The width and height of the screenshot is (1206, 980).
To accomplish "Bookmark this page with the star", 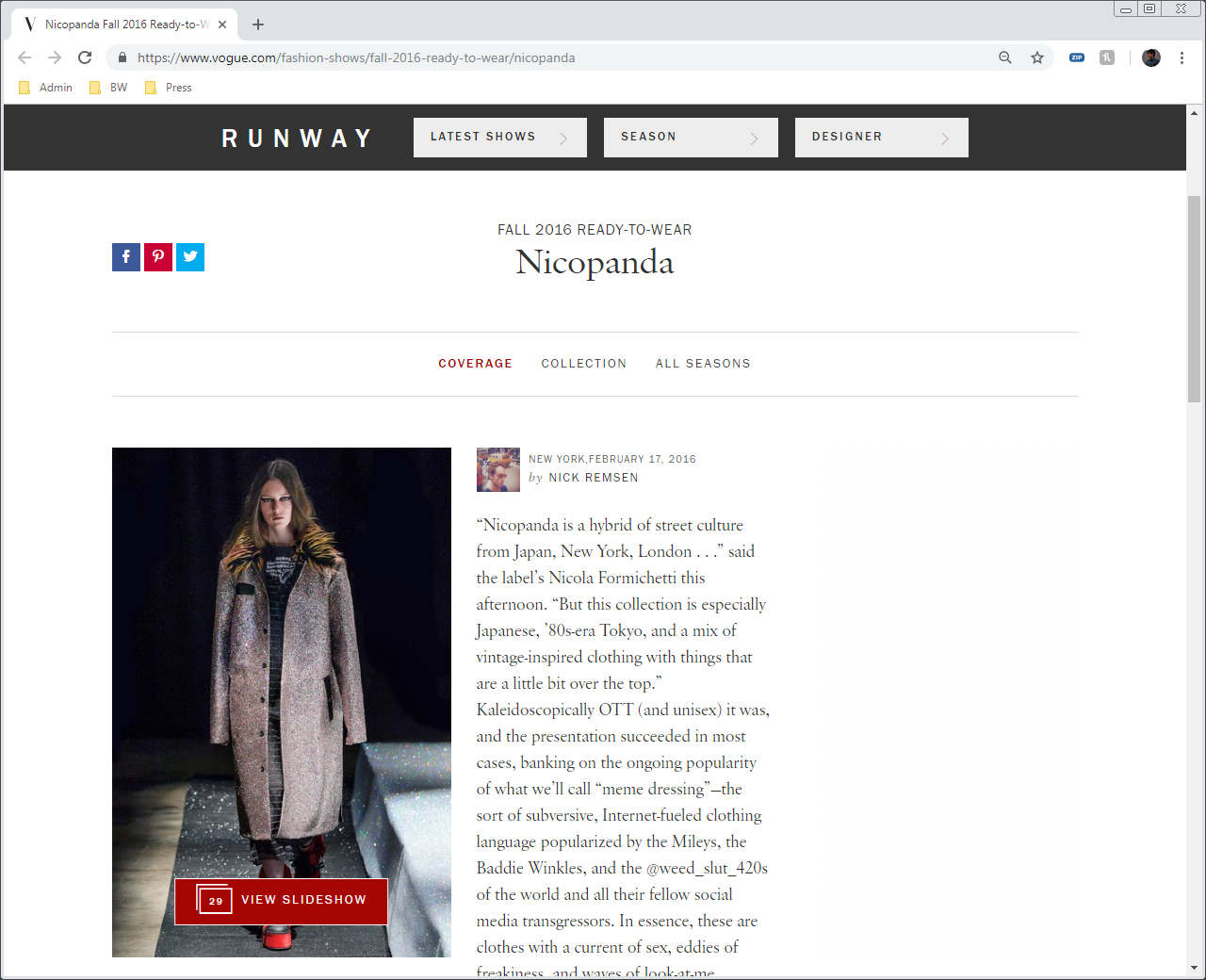I will tap(1037, 57).
